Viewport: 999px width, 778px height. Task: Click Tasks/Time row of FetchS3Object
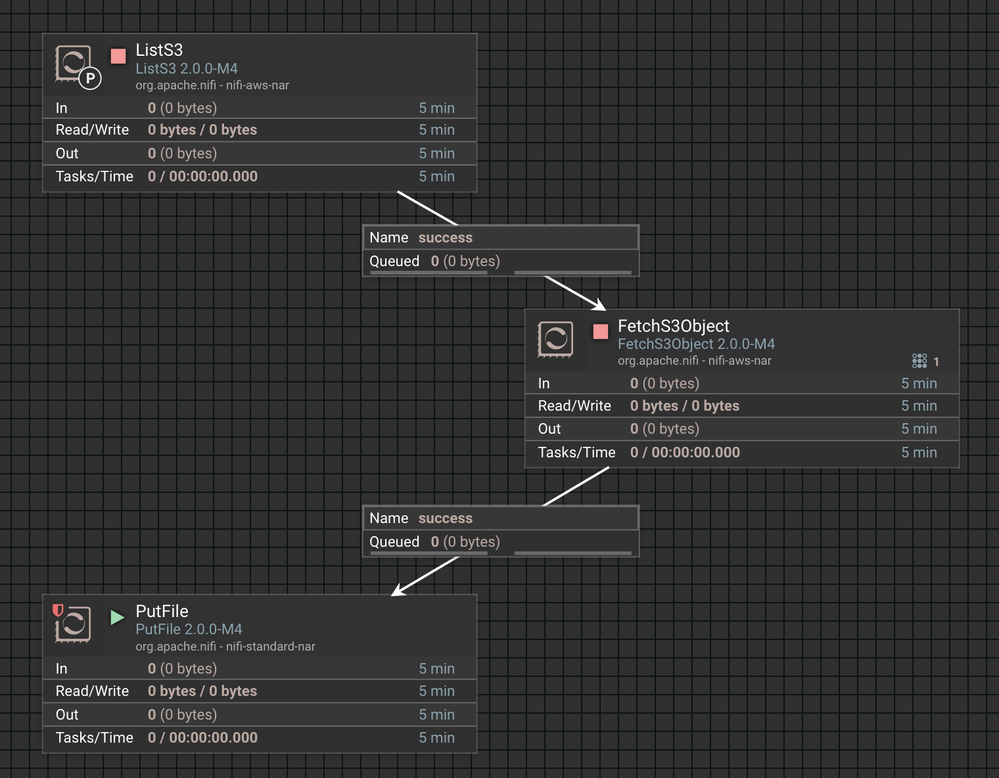click(742, 452)
